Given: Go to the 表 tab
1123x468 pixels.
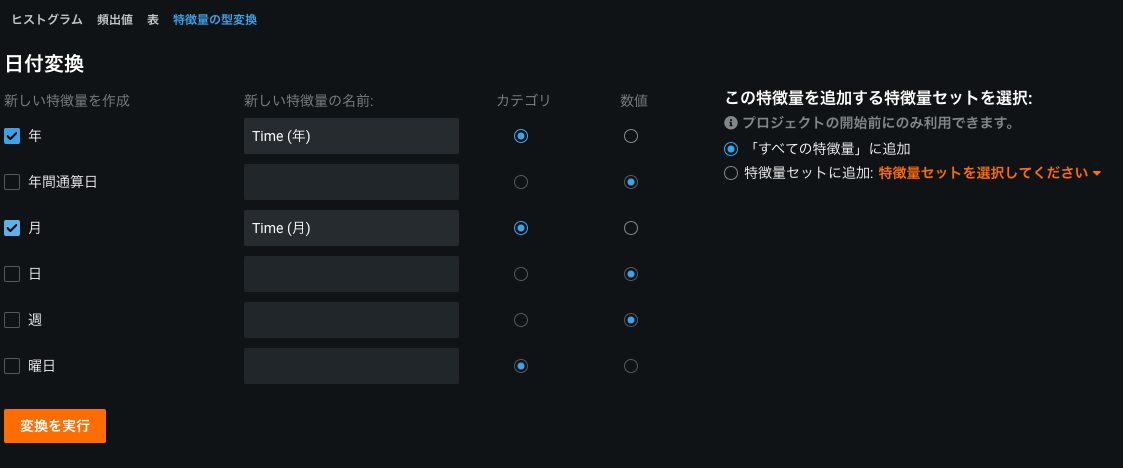Looking at the screenshot, I should 153,20.
